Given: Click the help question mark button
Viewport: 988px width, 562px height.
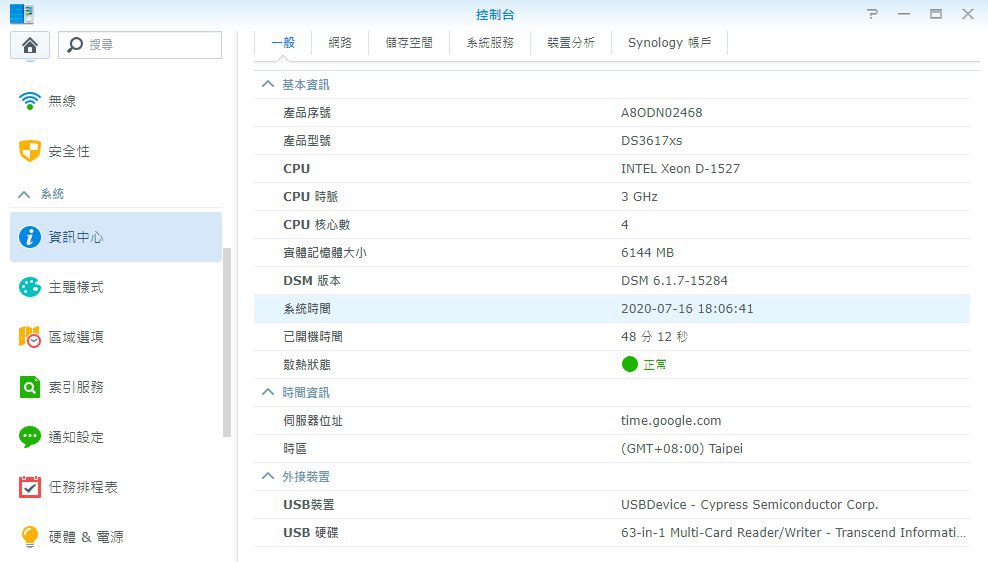Looking at the screenshot, I should 873,14.
